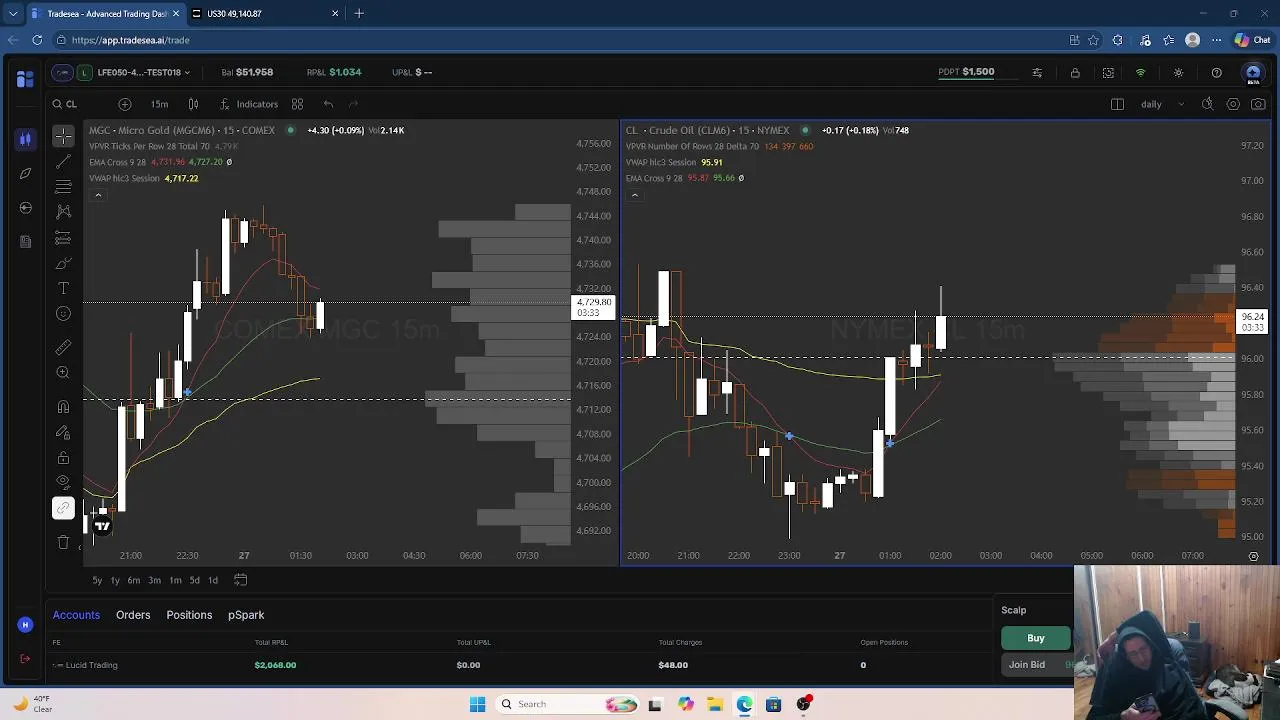
Task: Open the daily layout dropdown
Action: tap(1162, 104)
